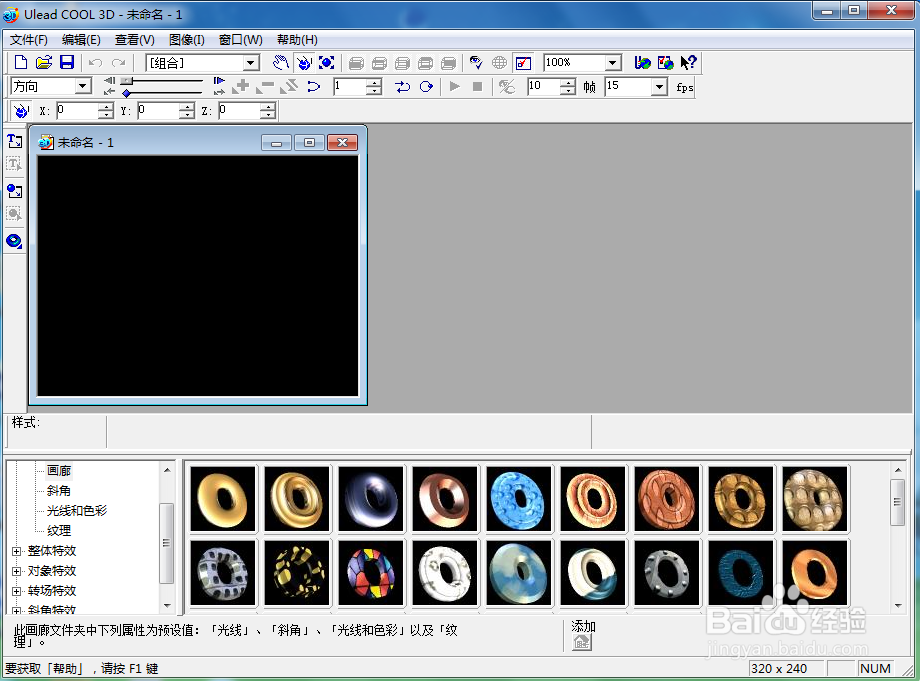Choose the stained-glass colored torus thumbnail
This screenshot has height=681, width=920.
tap(371, 572)
